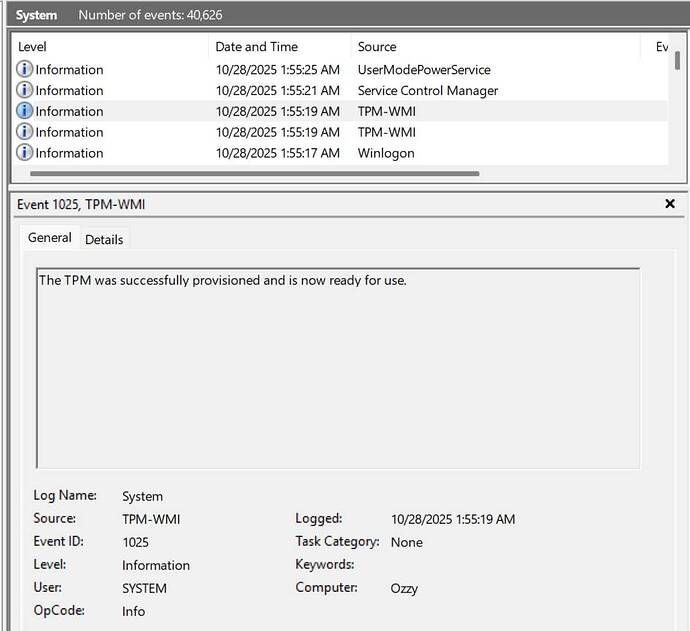Click the Computer name Ozzy
The image size is (690, 631).
404,588
